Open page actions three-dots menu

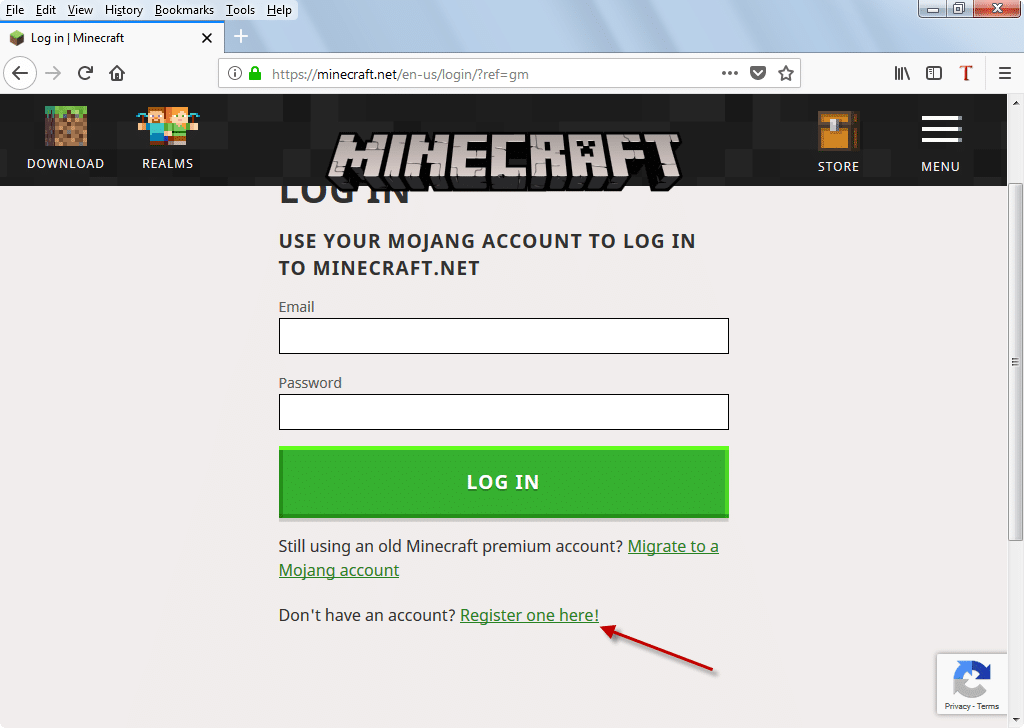pos(729,73)
